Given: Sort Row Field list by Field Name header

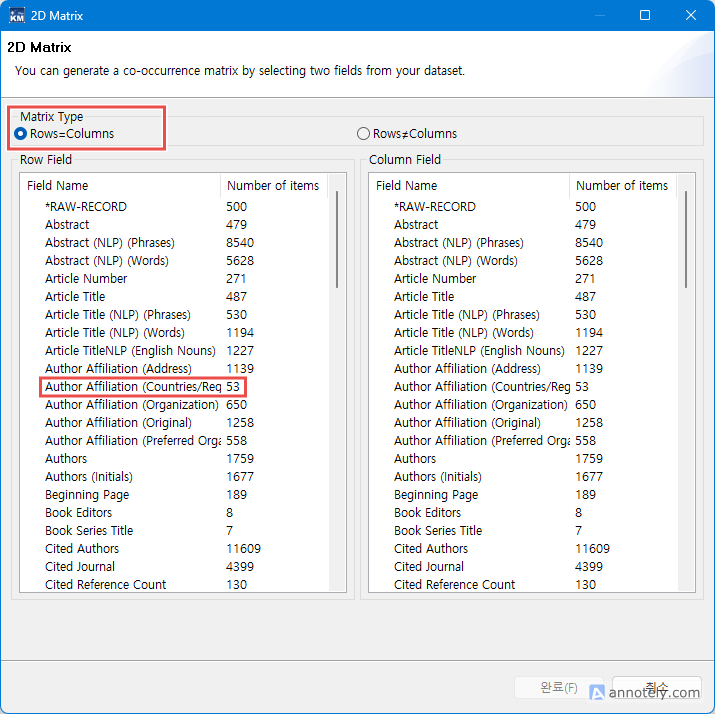Looking at the screenshot, I should pyautogui.click(x=120, y=186).
